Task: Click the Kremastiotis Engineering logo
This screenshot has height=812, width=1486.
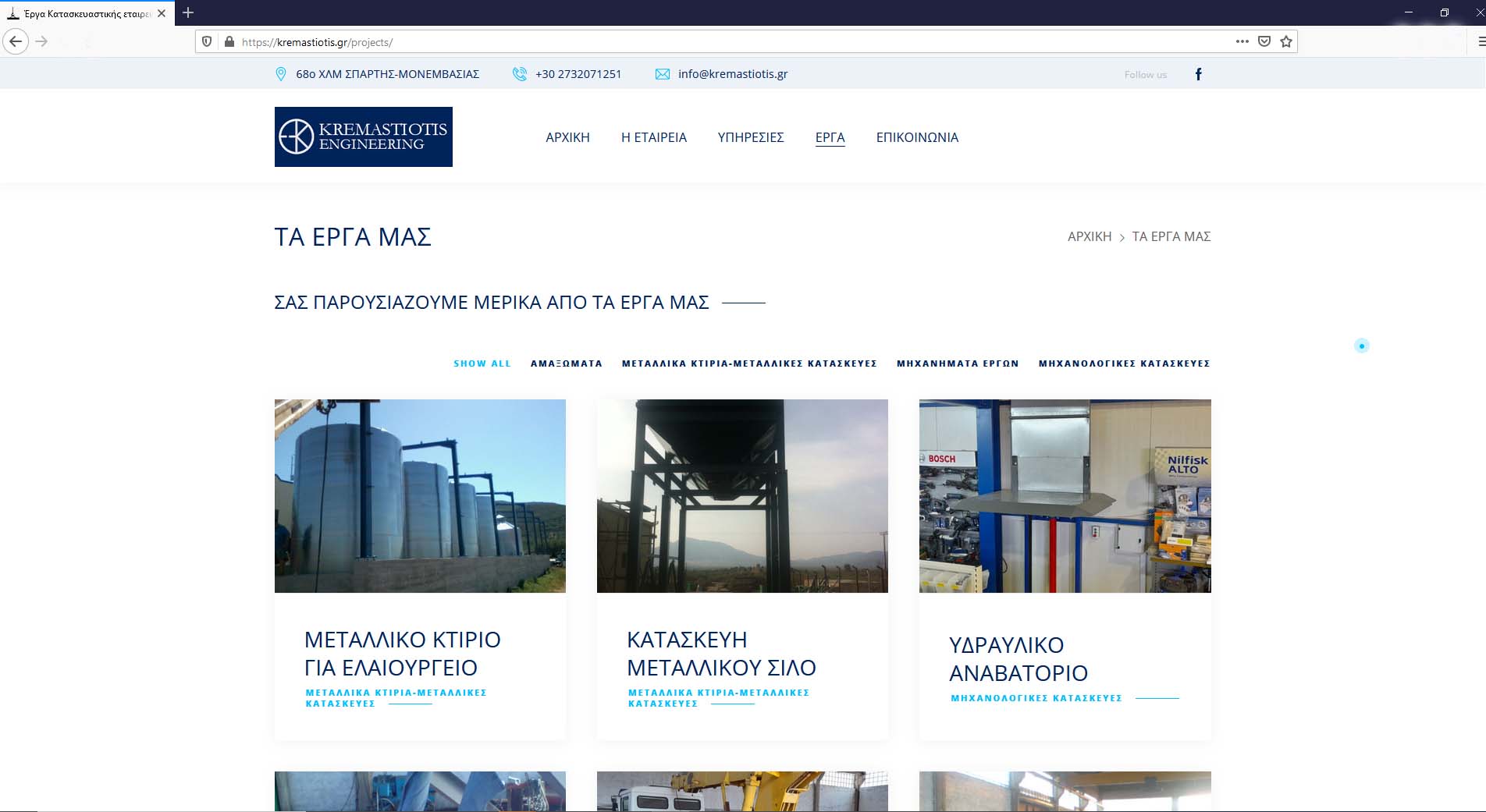Action: (364, 137)
